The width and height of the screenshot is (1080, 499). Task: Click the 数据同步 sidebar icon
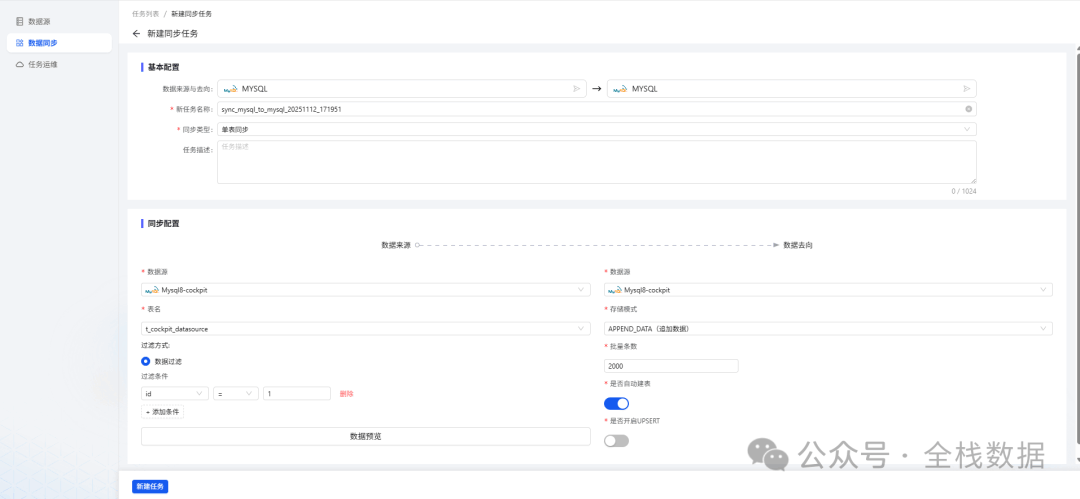pos(20,43)
